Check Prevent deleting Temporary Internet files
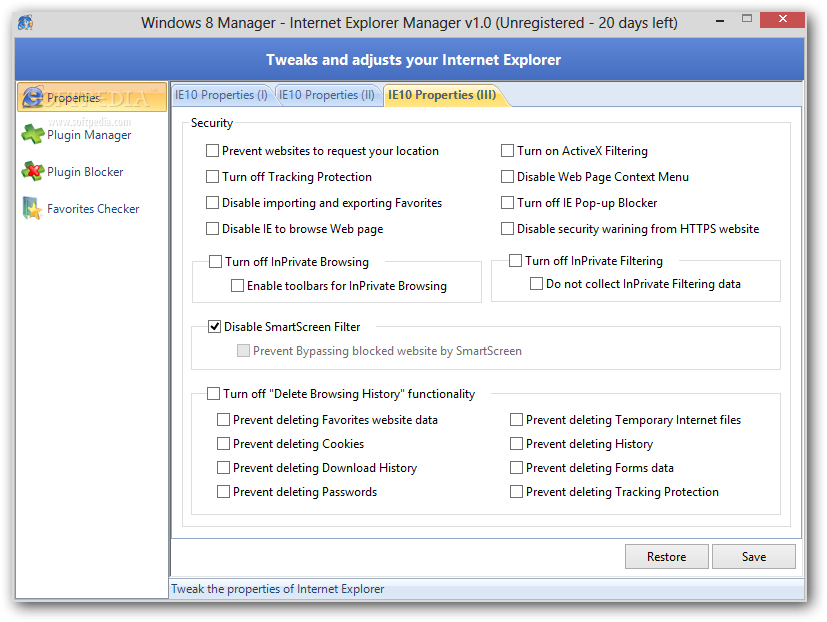Viewport: 827px width, 622px height. pos(516,420)
